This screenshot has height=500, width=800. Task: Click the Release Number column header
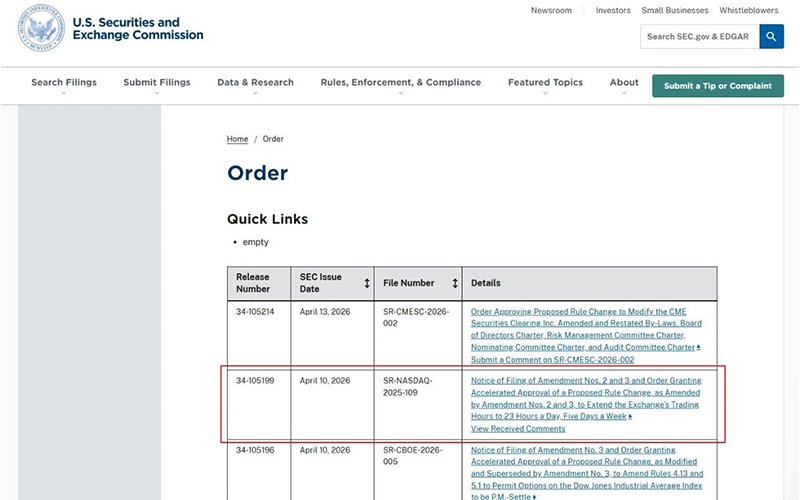[259, 283]
